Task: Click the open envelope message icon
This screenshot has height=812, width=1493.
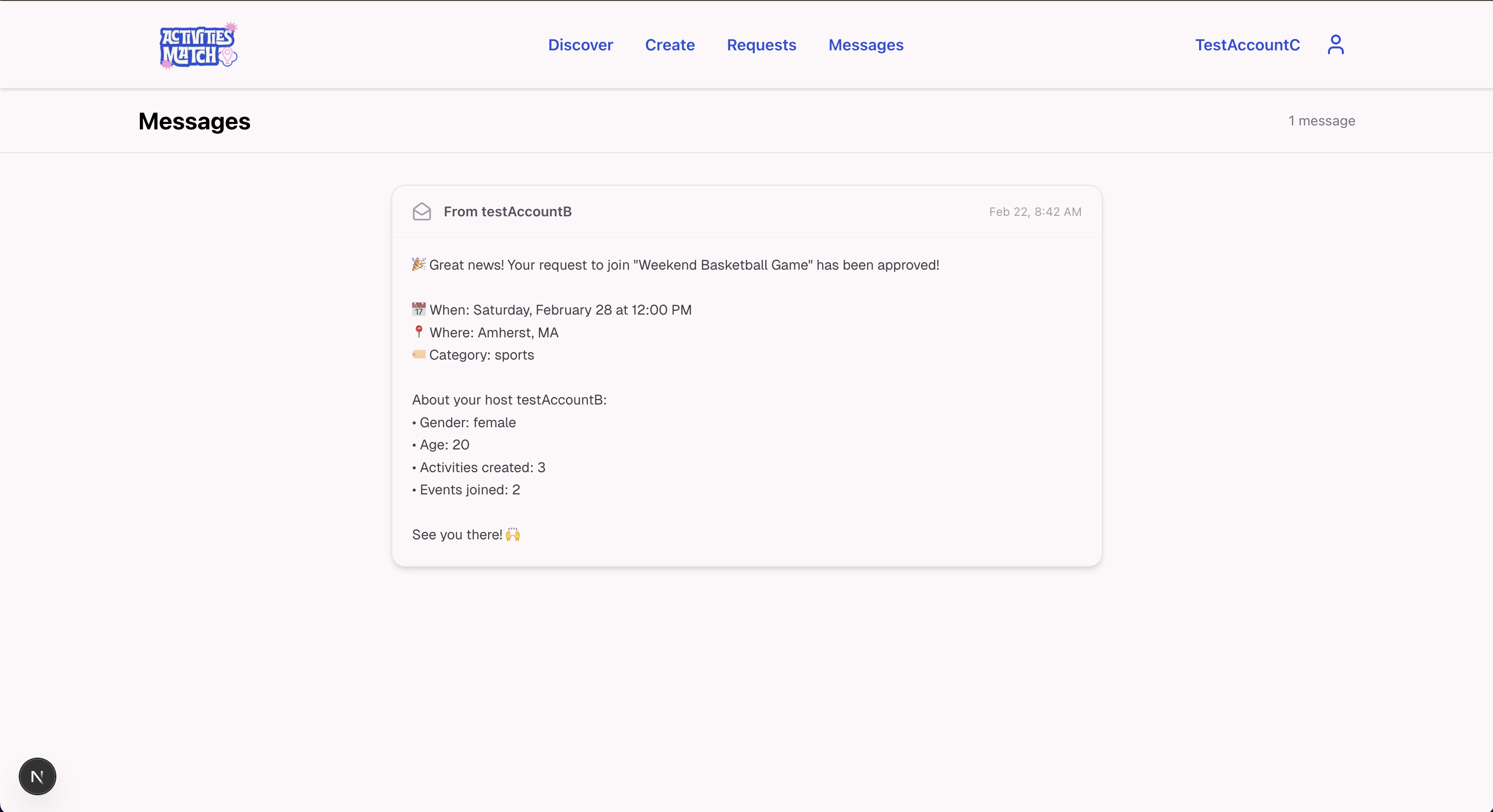Action: click(x=421, y=211)
